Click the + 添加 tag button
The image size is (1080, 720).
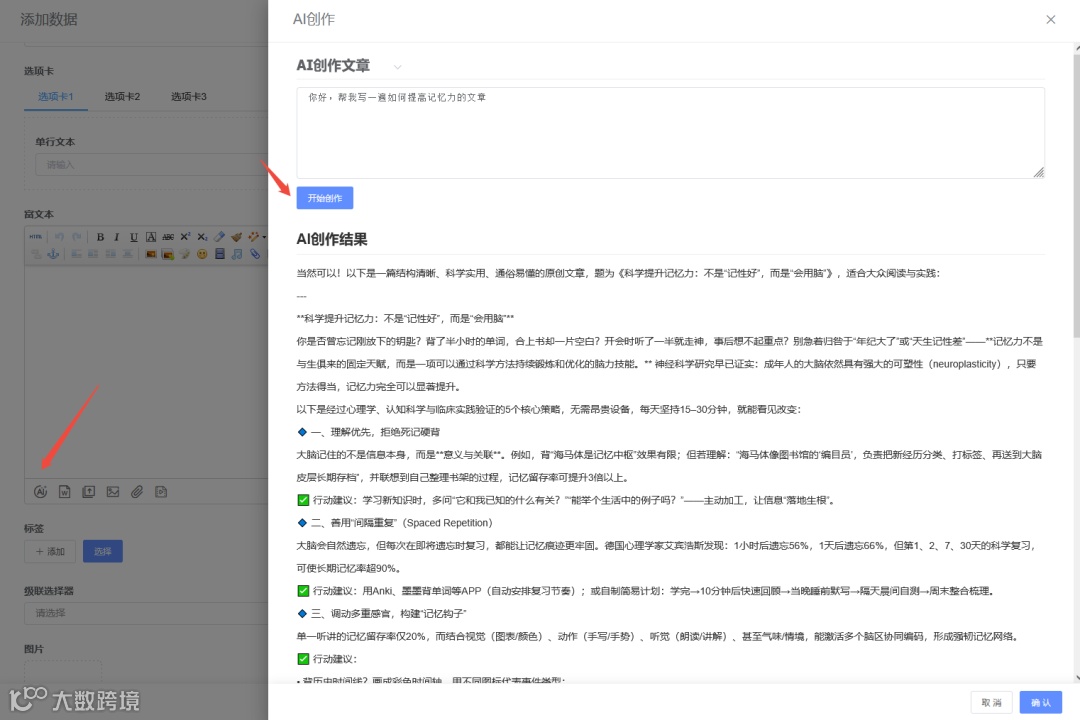tap(50, 551)
